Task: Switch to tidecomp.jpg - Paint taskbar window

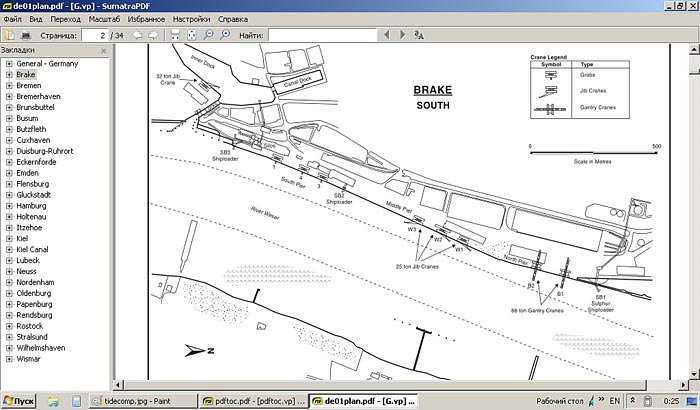Action: point(142,401)
